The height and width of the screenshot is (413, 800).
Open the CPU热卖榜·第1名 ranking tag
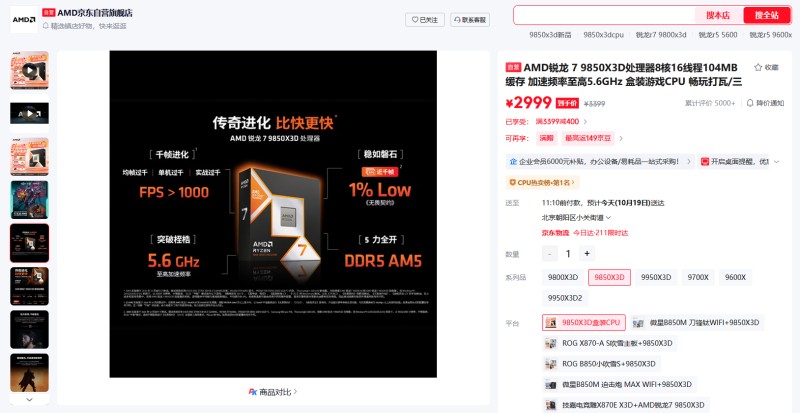pos(542,182)
